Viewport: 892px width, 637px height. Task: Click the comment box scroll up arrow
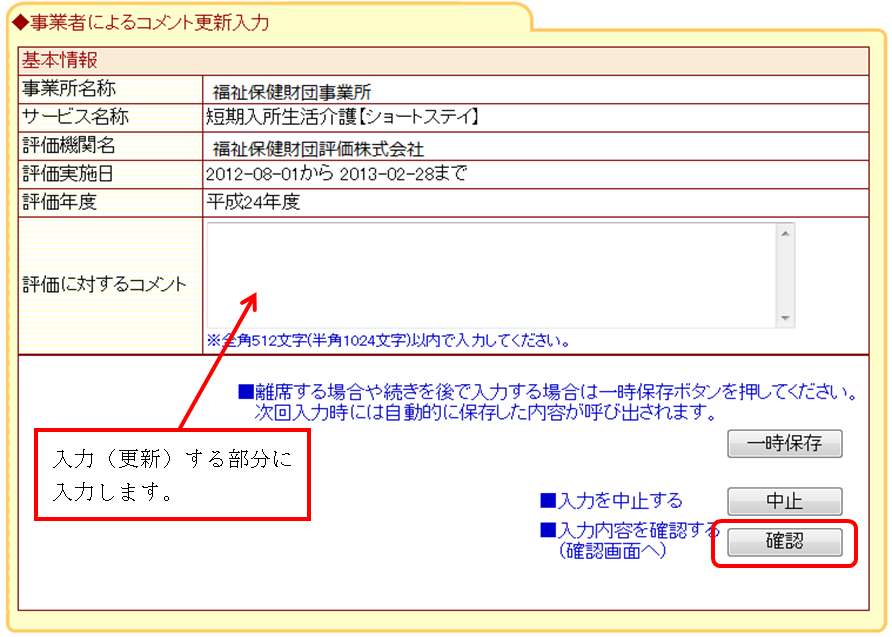pos(786,233)
